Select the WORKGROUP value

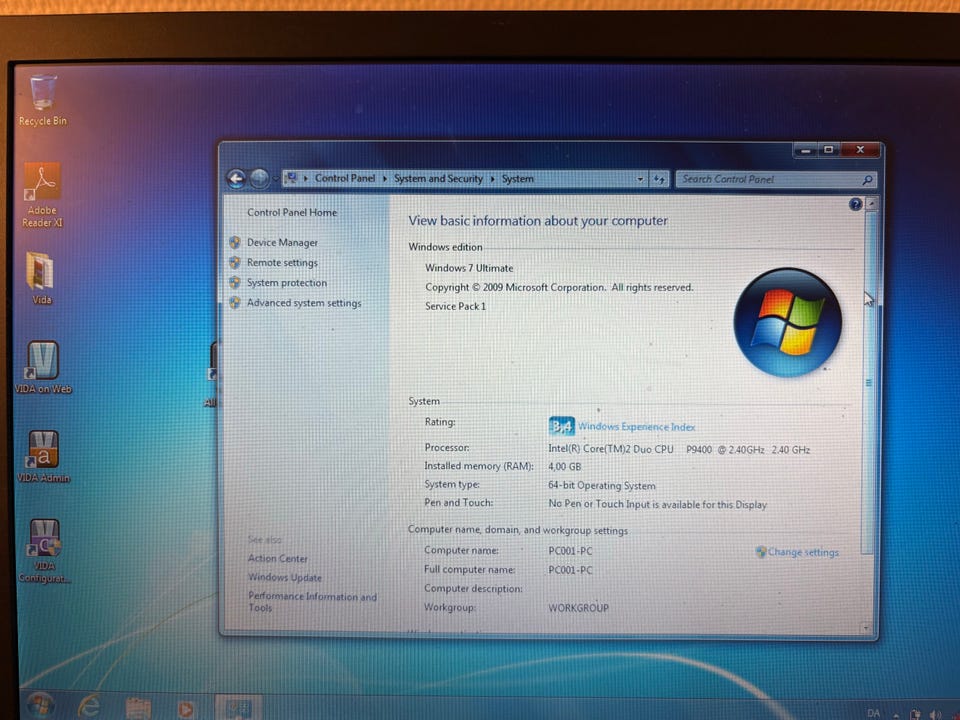point(578,608)
